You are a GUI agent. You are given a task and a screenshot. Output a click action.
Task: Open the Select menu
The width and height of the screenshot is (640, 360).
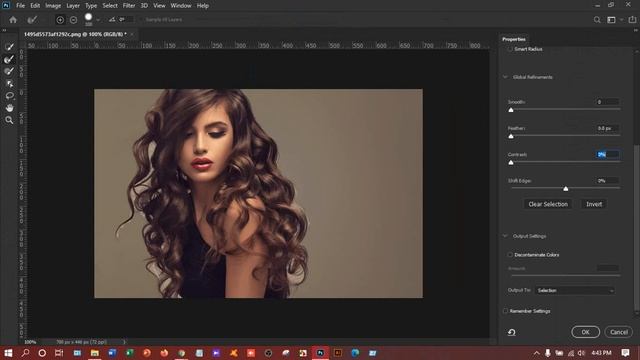tap(110, 6)
